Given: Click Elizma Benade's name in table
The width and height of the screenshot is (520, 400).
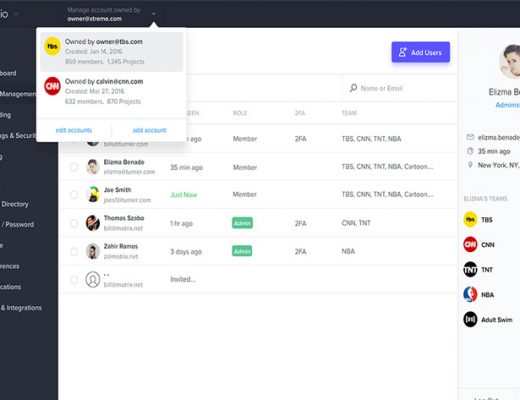Looking at the screenshot, I should click(x=124, y=162).
